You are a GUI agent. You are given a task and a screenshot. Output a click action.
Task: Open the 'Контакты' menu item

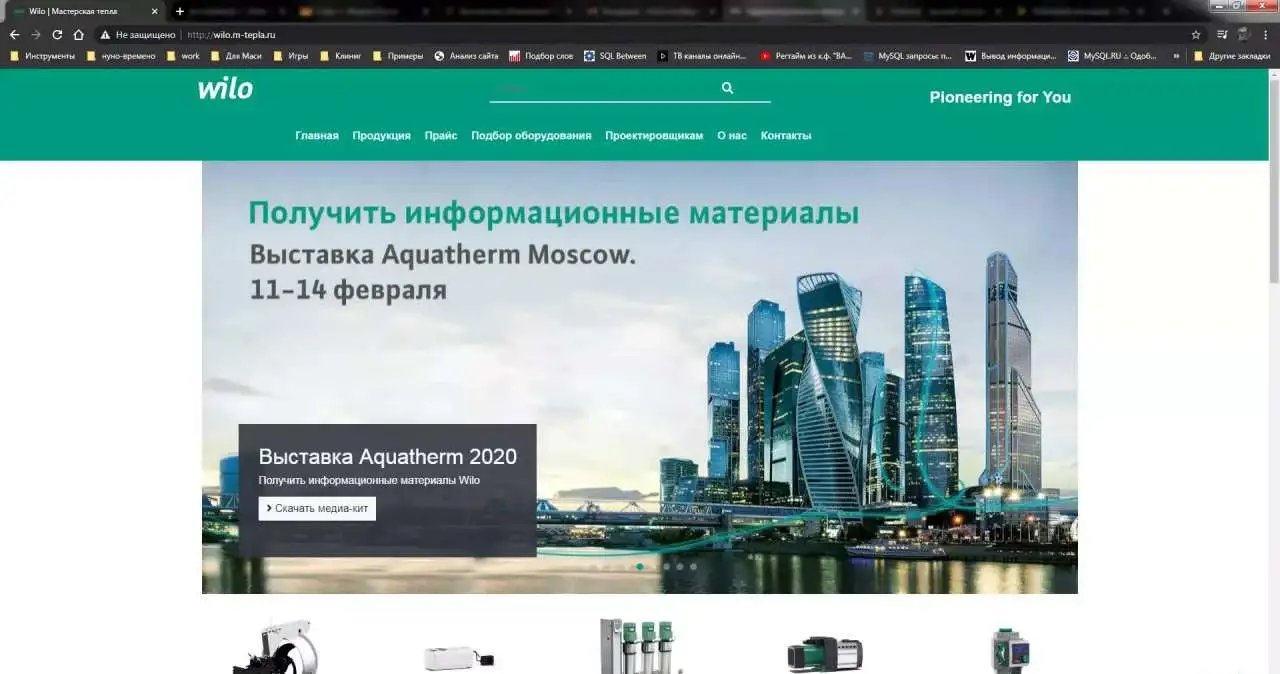[x=786, y=135]
